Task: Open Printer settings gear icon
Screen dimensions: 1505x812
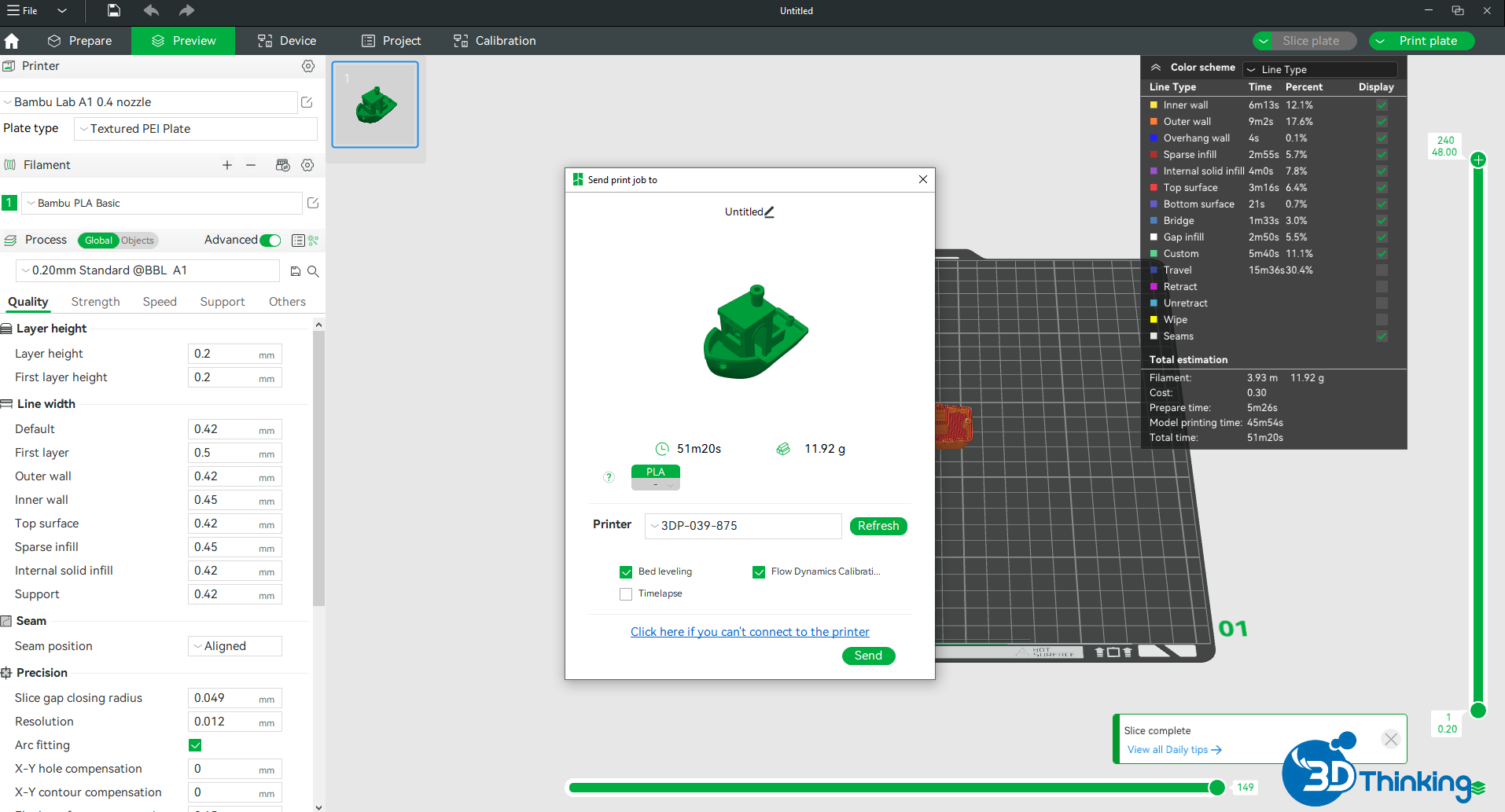Action: [308, 66]
